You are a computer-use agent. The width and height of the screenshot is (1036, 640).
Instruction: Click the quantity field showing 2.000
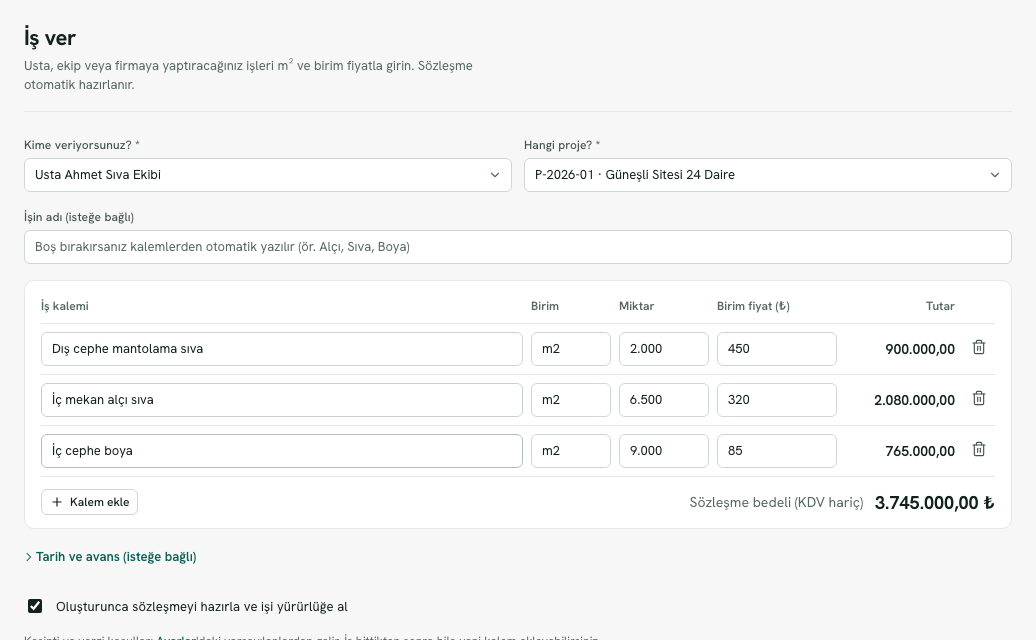point(664,349)
